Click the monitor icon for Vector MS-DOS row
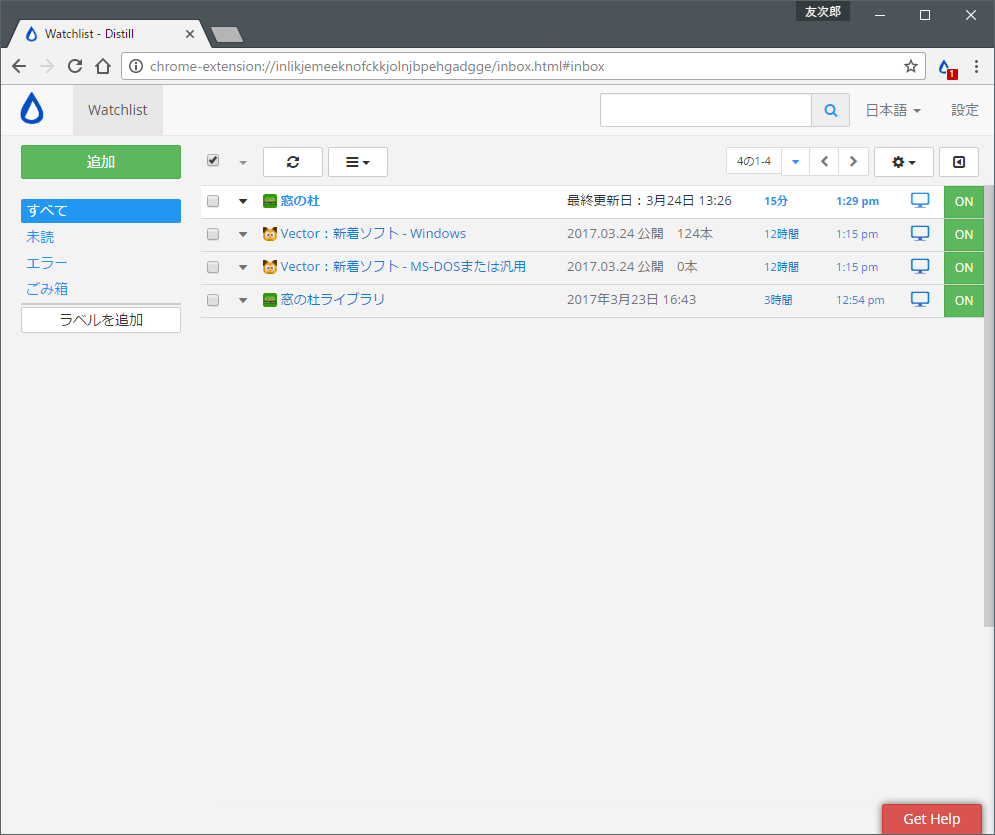The height and width of the screenshot is (835, 995). (x=919, y=266)
